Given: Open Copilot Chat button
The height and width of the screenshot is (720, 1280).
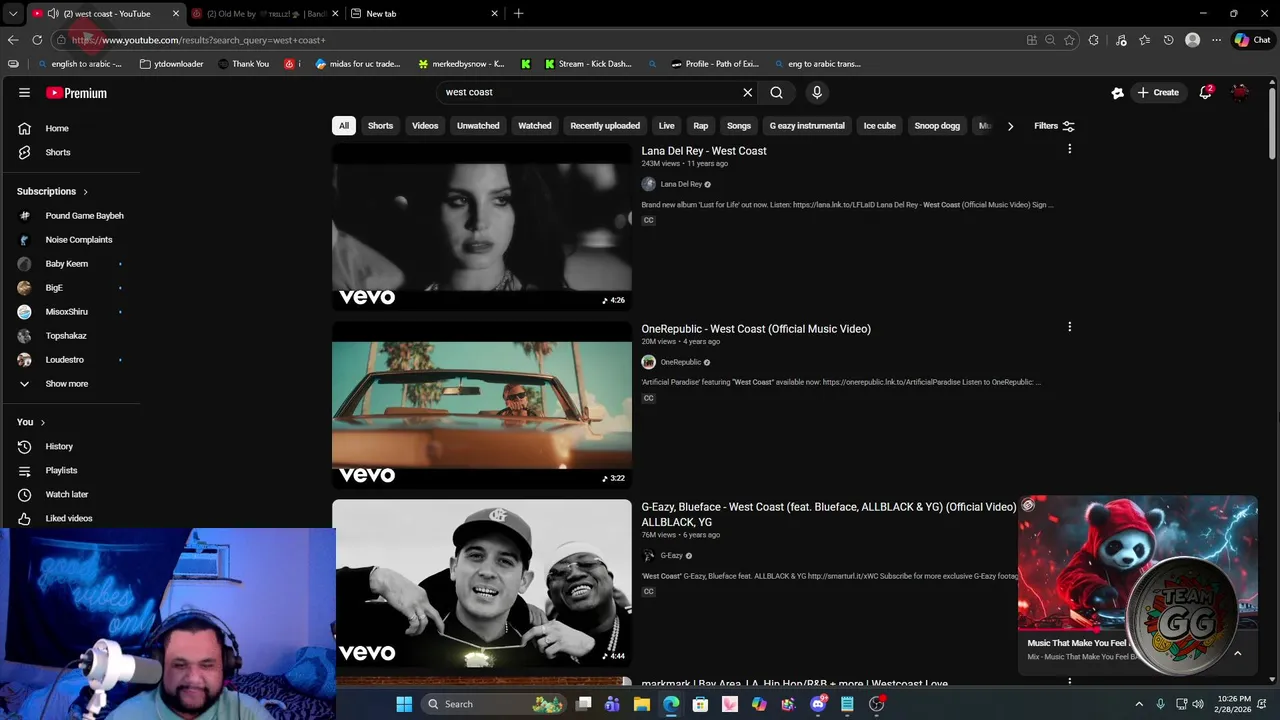Looking at the screenshot, I should (1252, 40).
